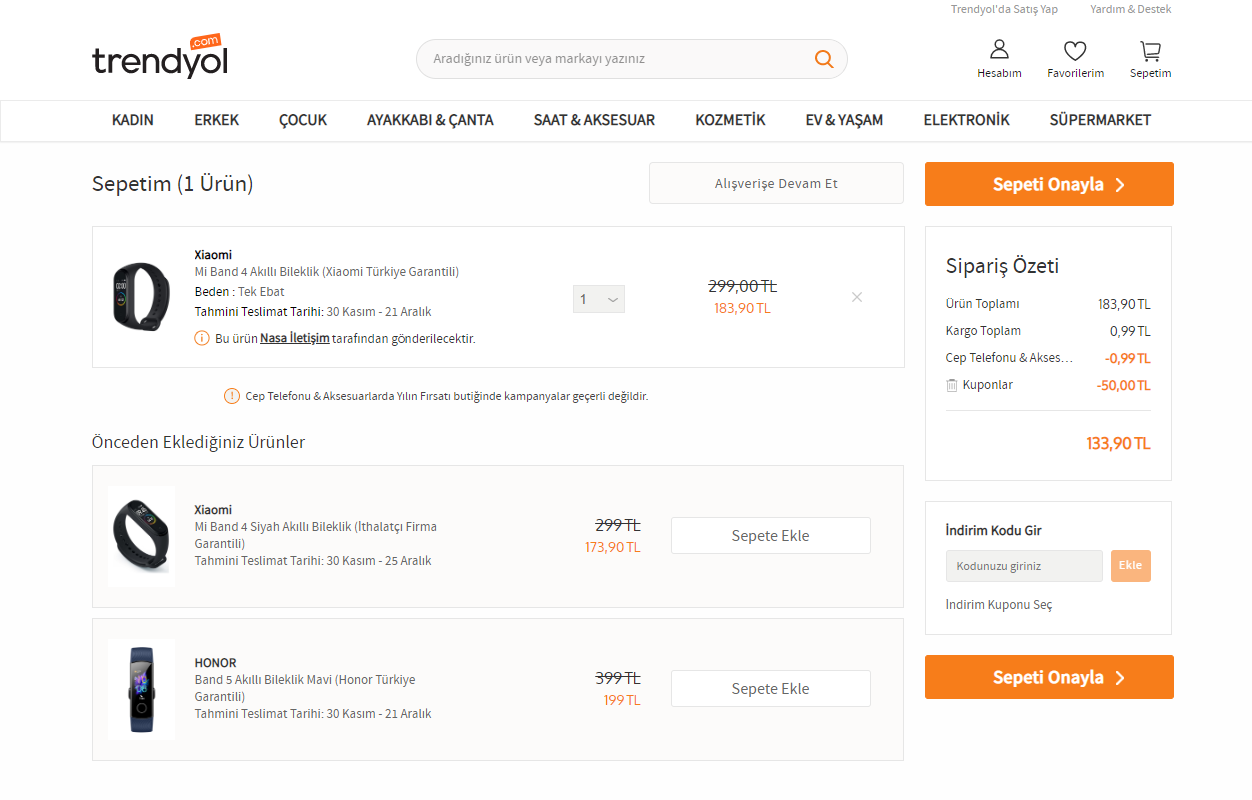Open Mi Band 4 Siyah thumbnail
The width and height of the screenshot is (1252, 800).
pyautogui.click(x=141, y=536)
